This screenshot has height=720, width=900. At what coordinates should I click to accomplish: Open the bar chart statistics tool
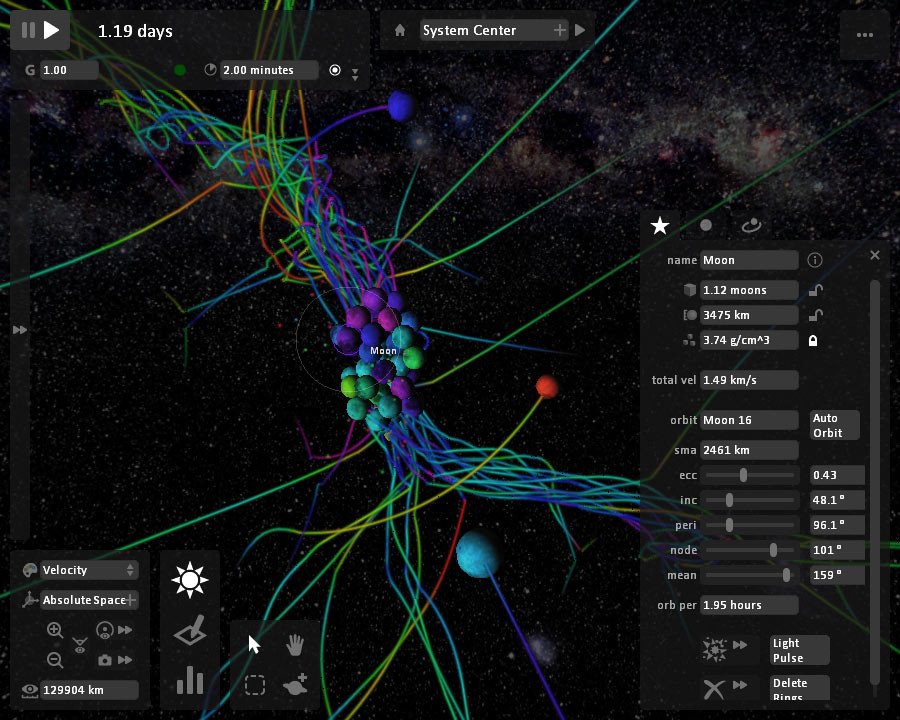pos(190,680)
